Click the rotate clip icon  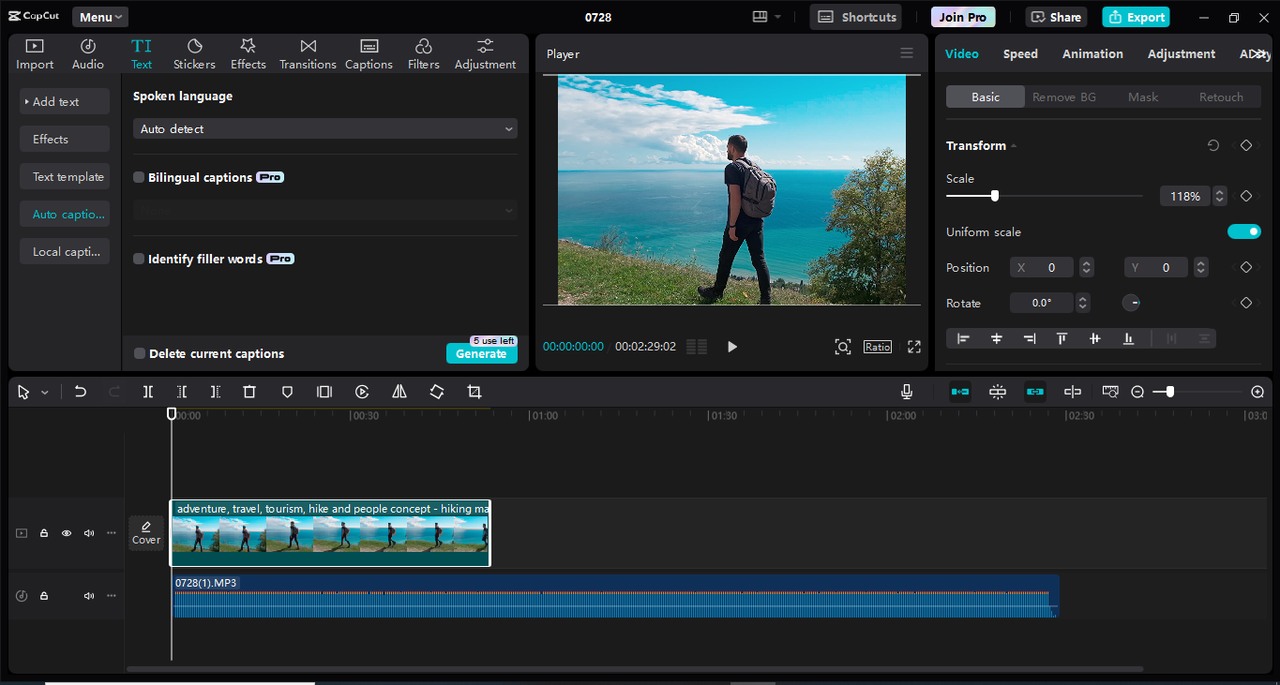[437, 392]
